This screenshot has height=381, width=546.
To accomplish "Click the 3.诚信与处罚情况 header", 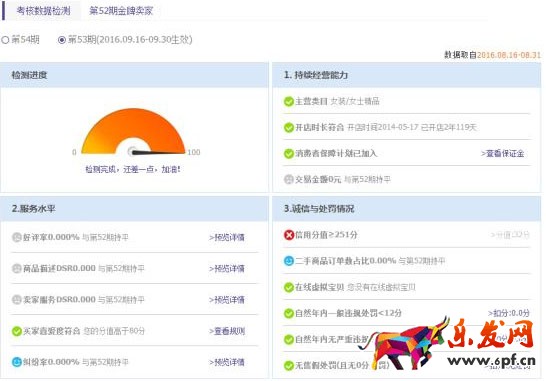I will tap(407, 209).
